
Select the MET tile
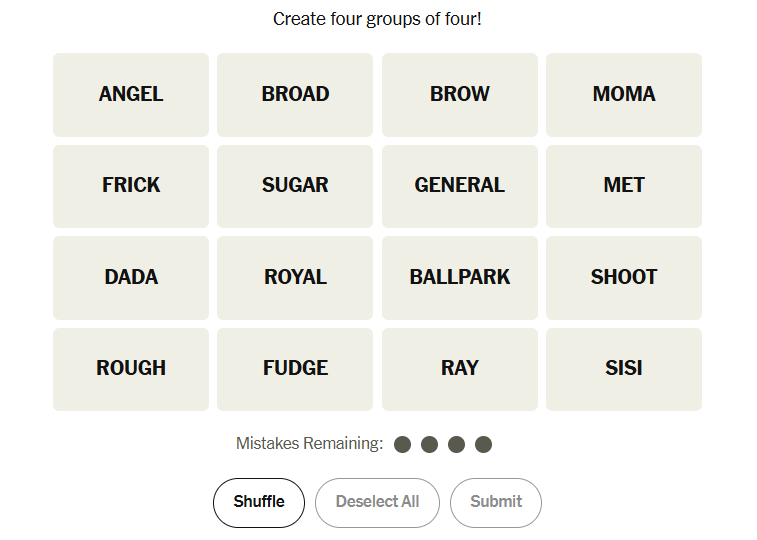623,186
